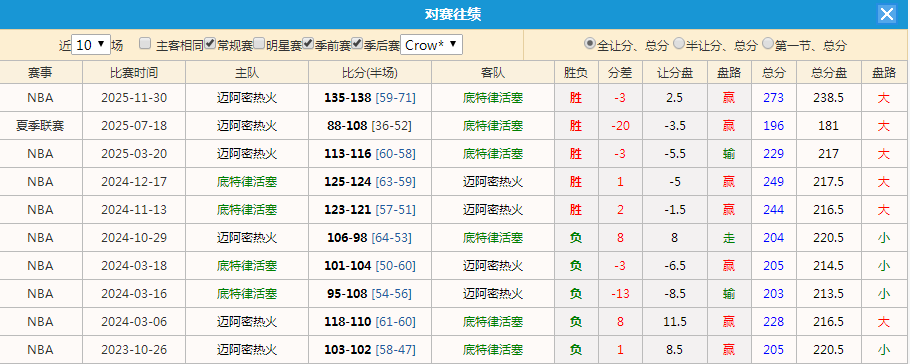Select the date 2025-11-30
The image size is (910, 364).
coord(134,98)
